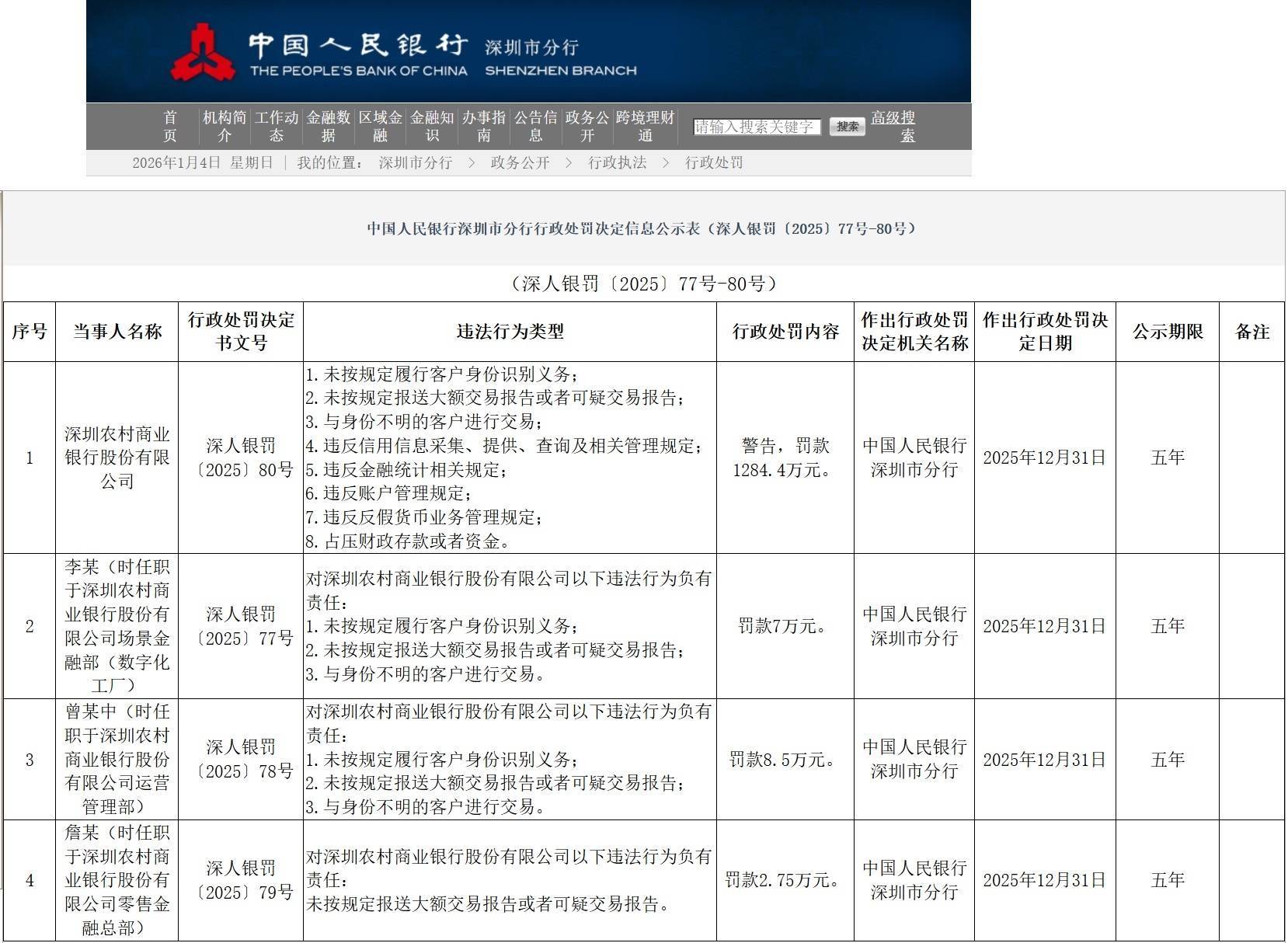1288x943 pixels.
Task: Open the 高级搜索 advanced search link
Action: coord(893,126)
